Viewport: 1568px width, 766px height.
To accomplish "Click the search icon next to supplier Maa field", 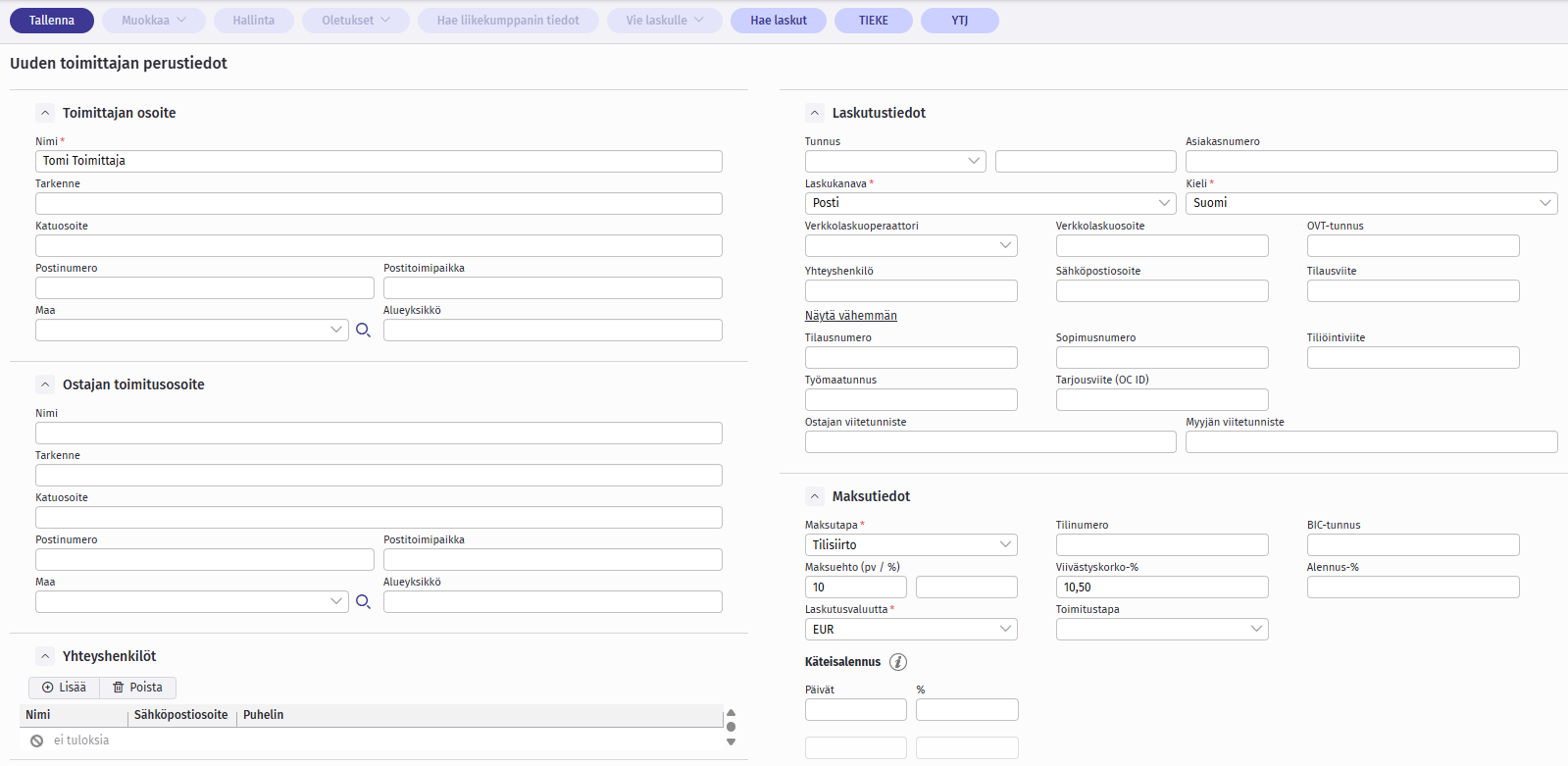I will [363, 331].
